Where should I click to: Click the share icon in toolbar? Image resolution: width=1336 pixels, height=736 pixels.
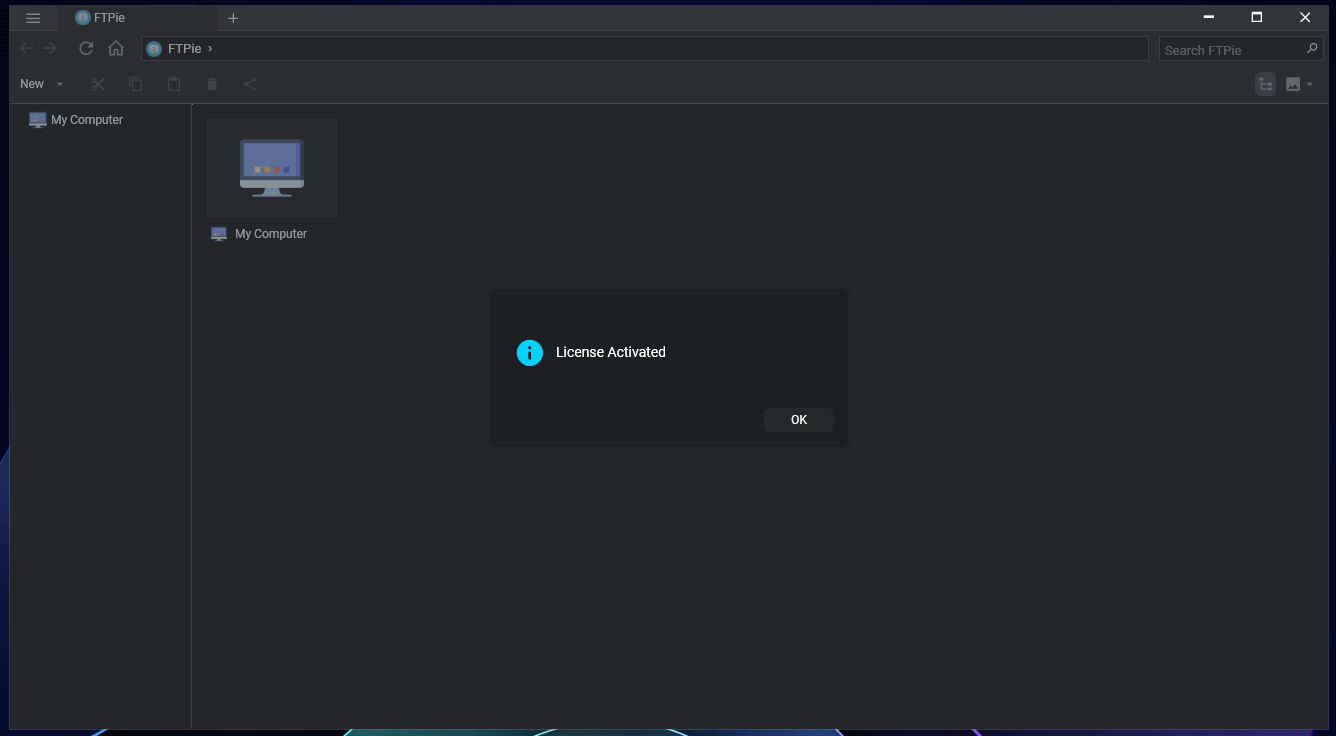[250, 84]
